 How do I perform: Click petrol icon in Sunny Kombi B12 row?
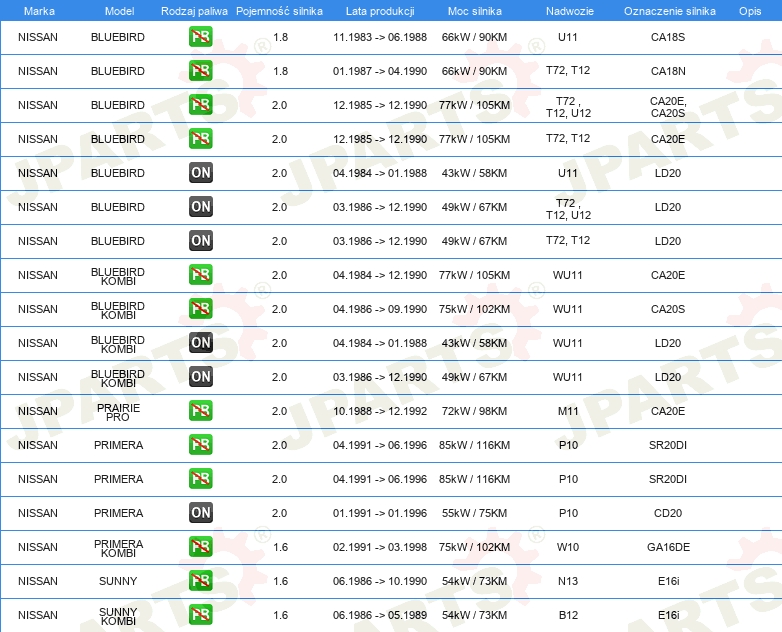click(x=200, y=615)
